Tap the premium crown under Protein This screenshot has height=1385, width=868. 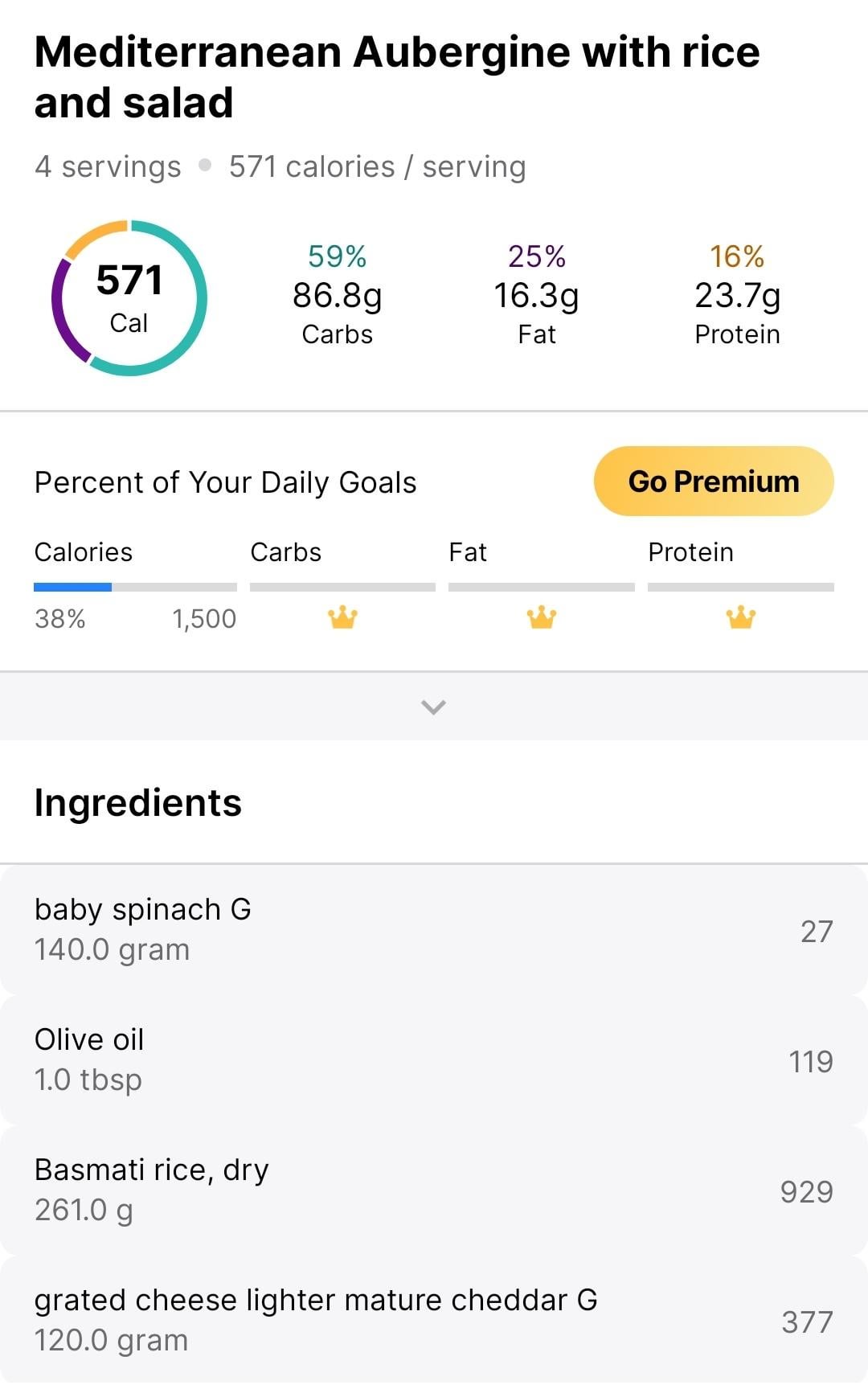pyautogui.click(x=740, y=617)
